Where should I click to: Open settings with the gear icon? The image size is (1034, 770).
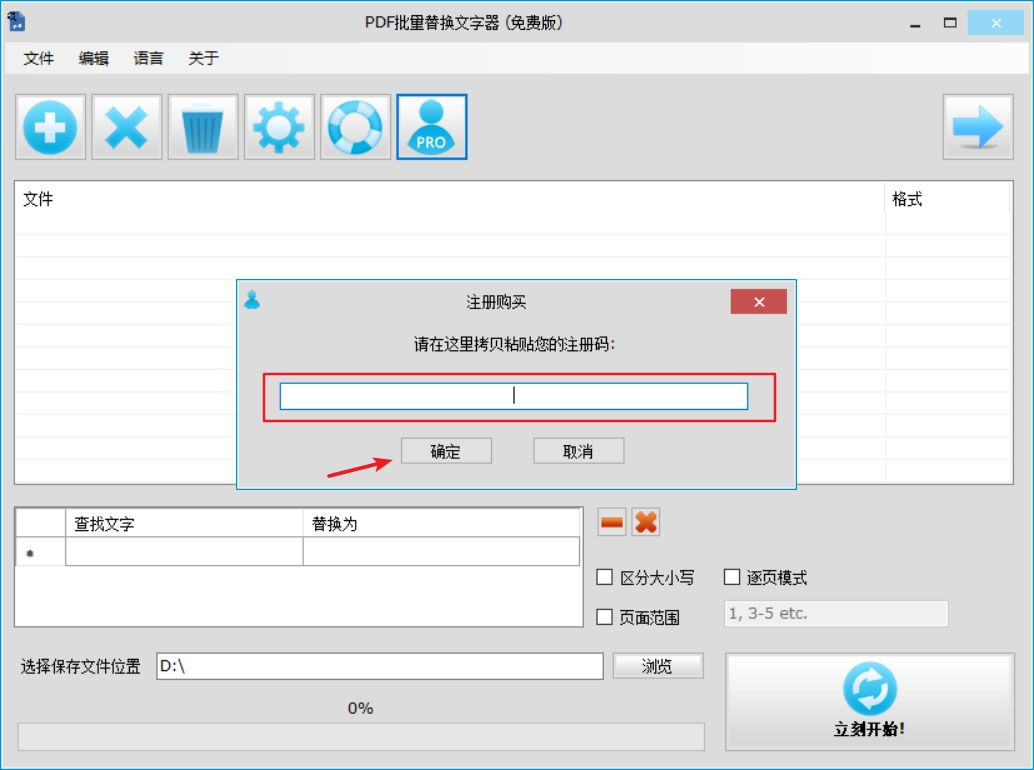279,127
